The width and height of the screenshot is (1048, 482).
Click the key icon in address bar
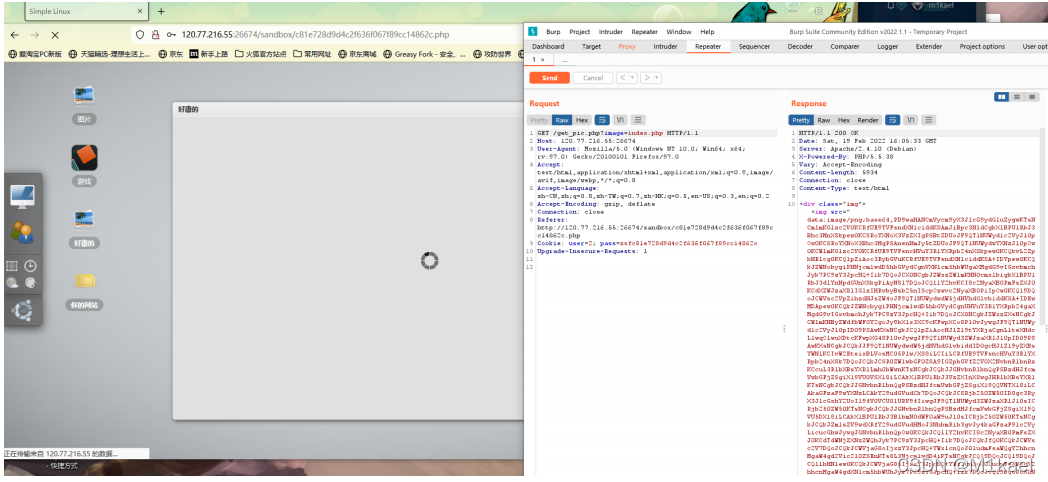pyautogui.click(x=171, y=35)
